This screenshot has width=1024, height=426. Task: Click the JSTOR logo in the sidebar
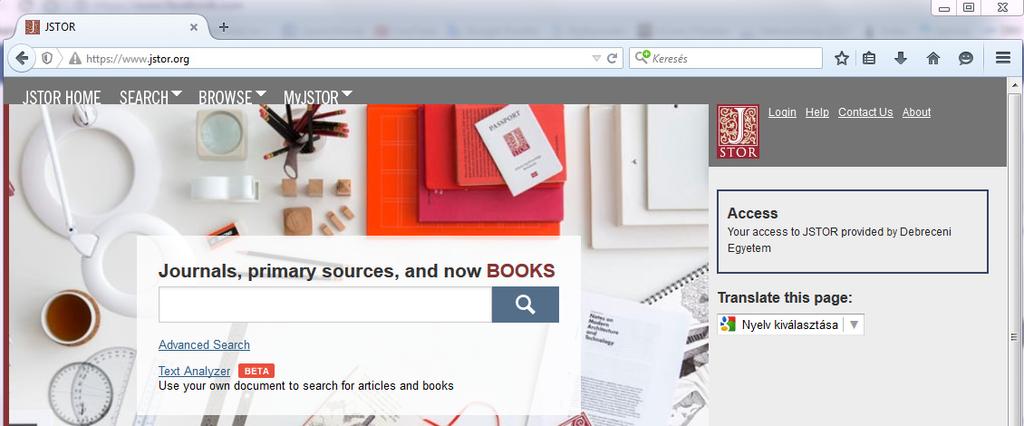[738, 131]
